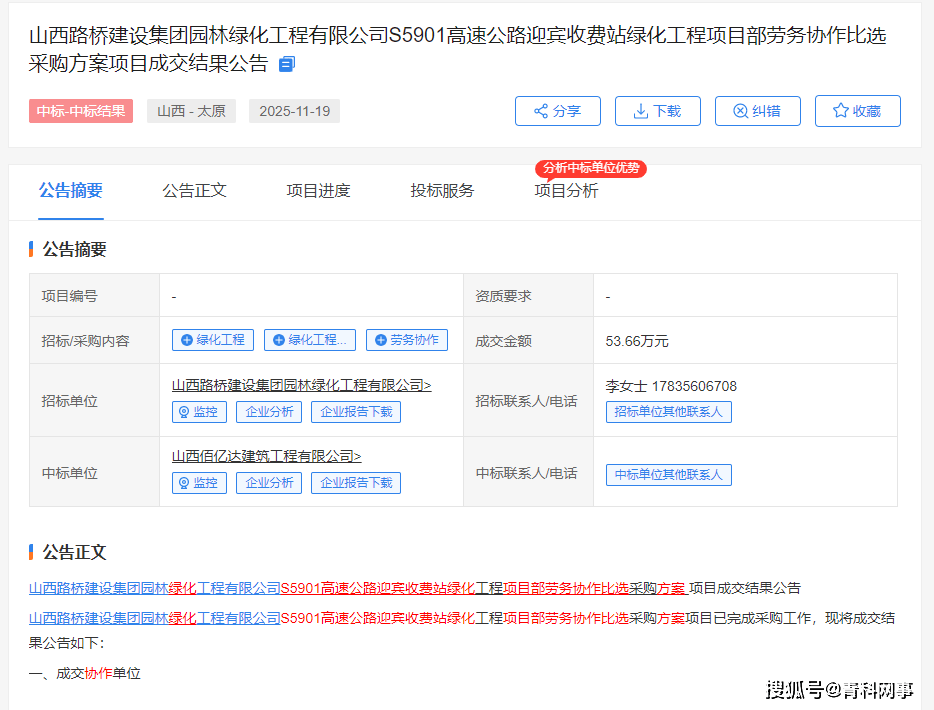Click the 纠错 error correction button

(757, 111)
